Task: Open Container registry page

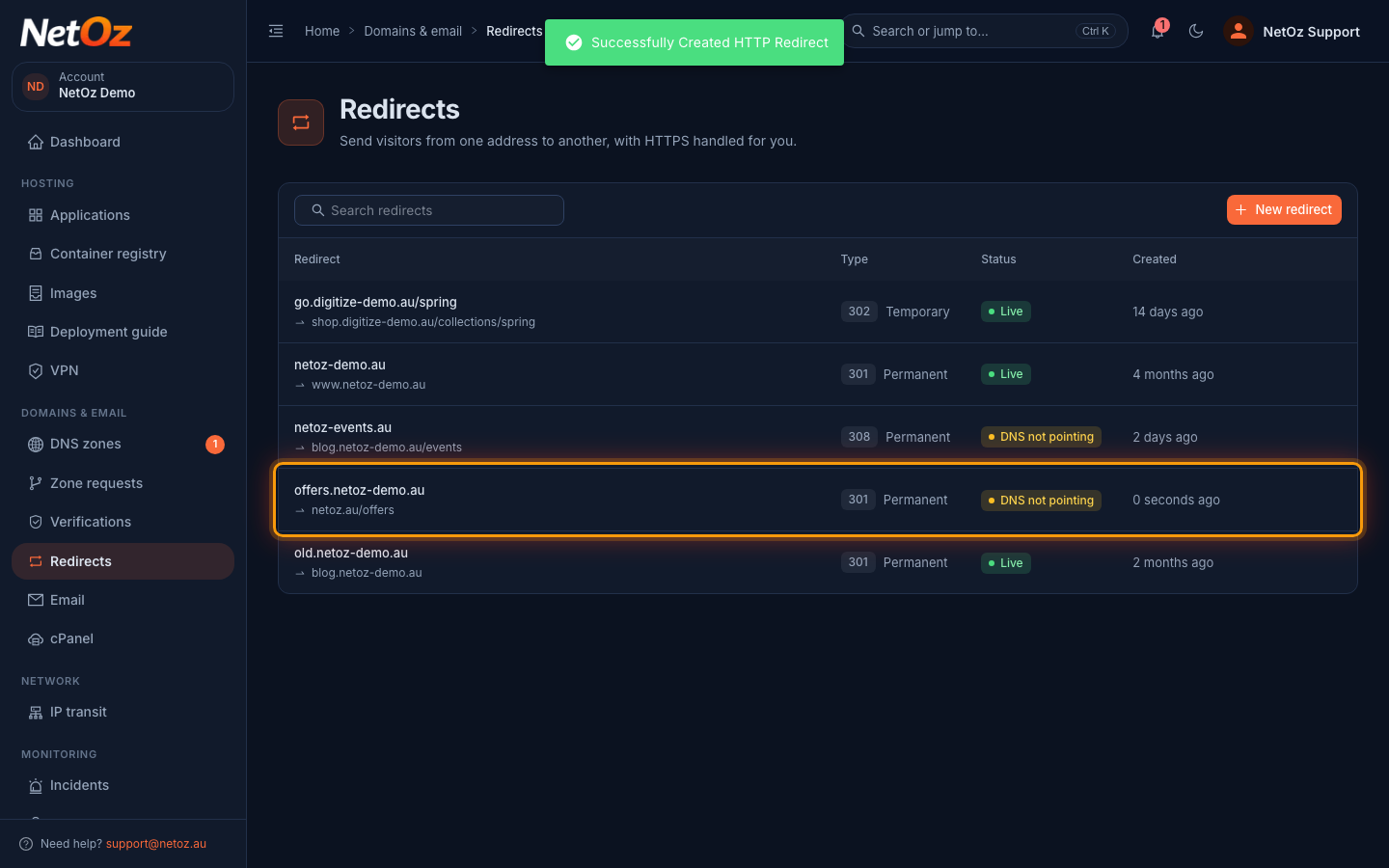Action: click(123, 254)
